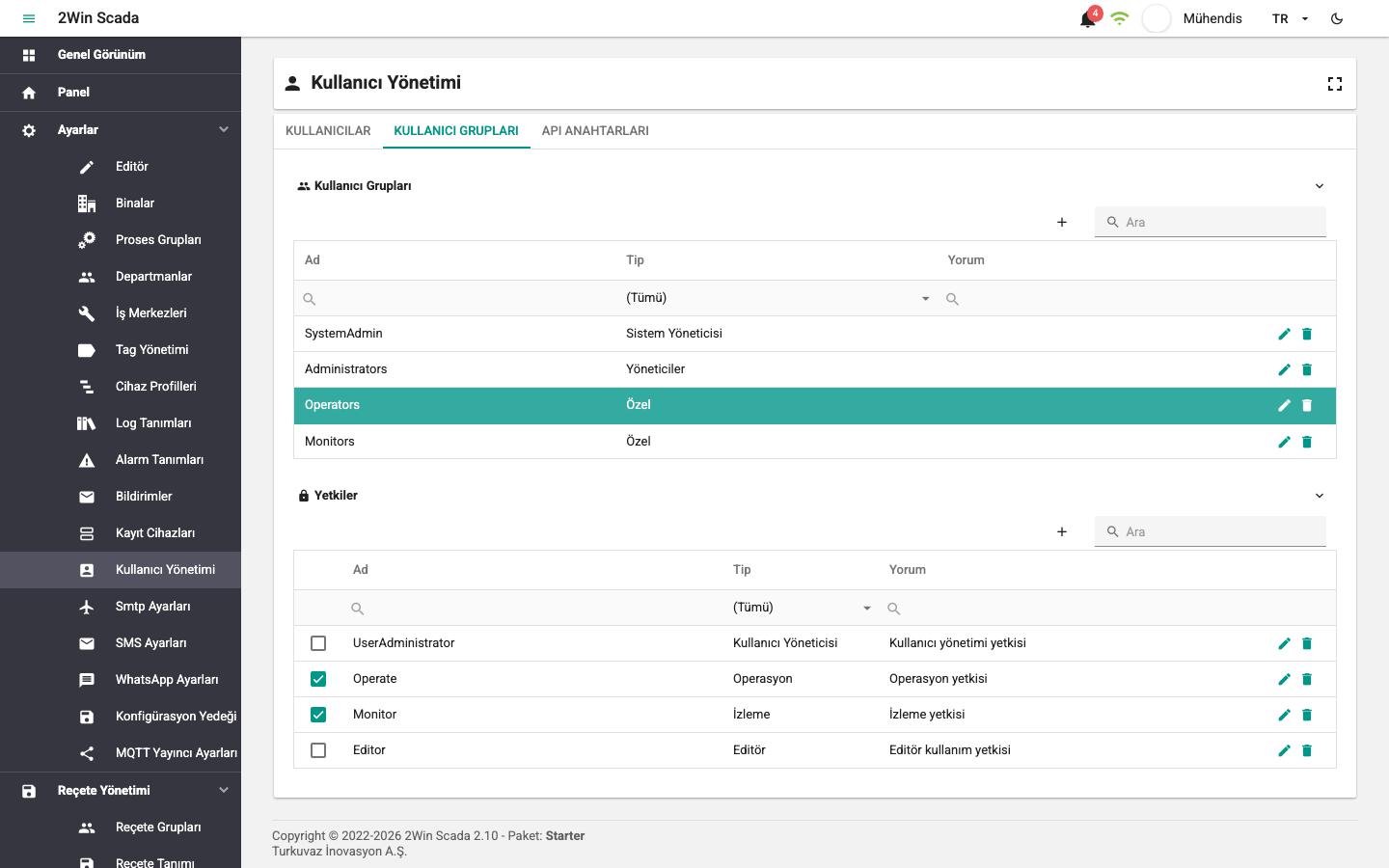Open Genel Görünüm in the sidebar
This screenshot has width=1389, height=868.
coord(121,55)
